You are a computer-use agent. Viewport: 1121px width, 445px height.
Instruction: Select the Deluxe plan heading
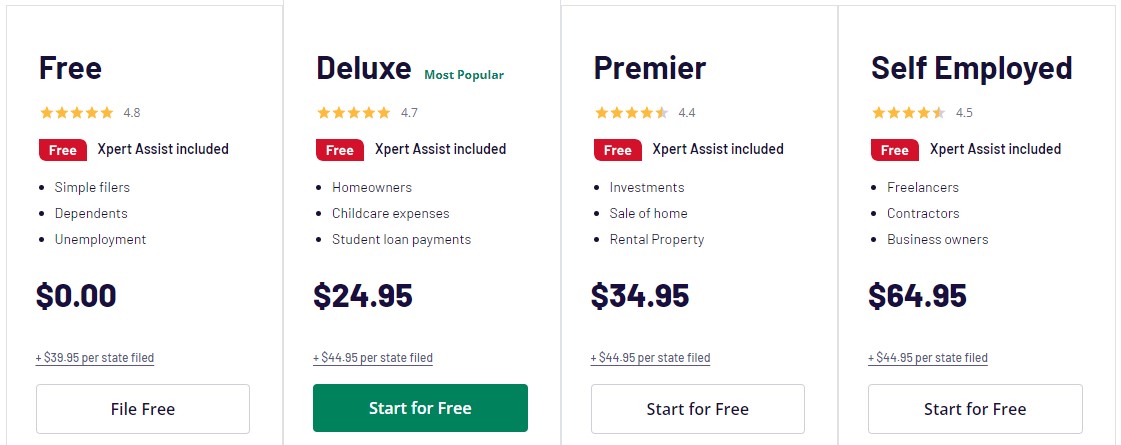click(x=363, y=68)
